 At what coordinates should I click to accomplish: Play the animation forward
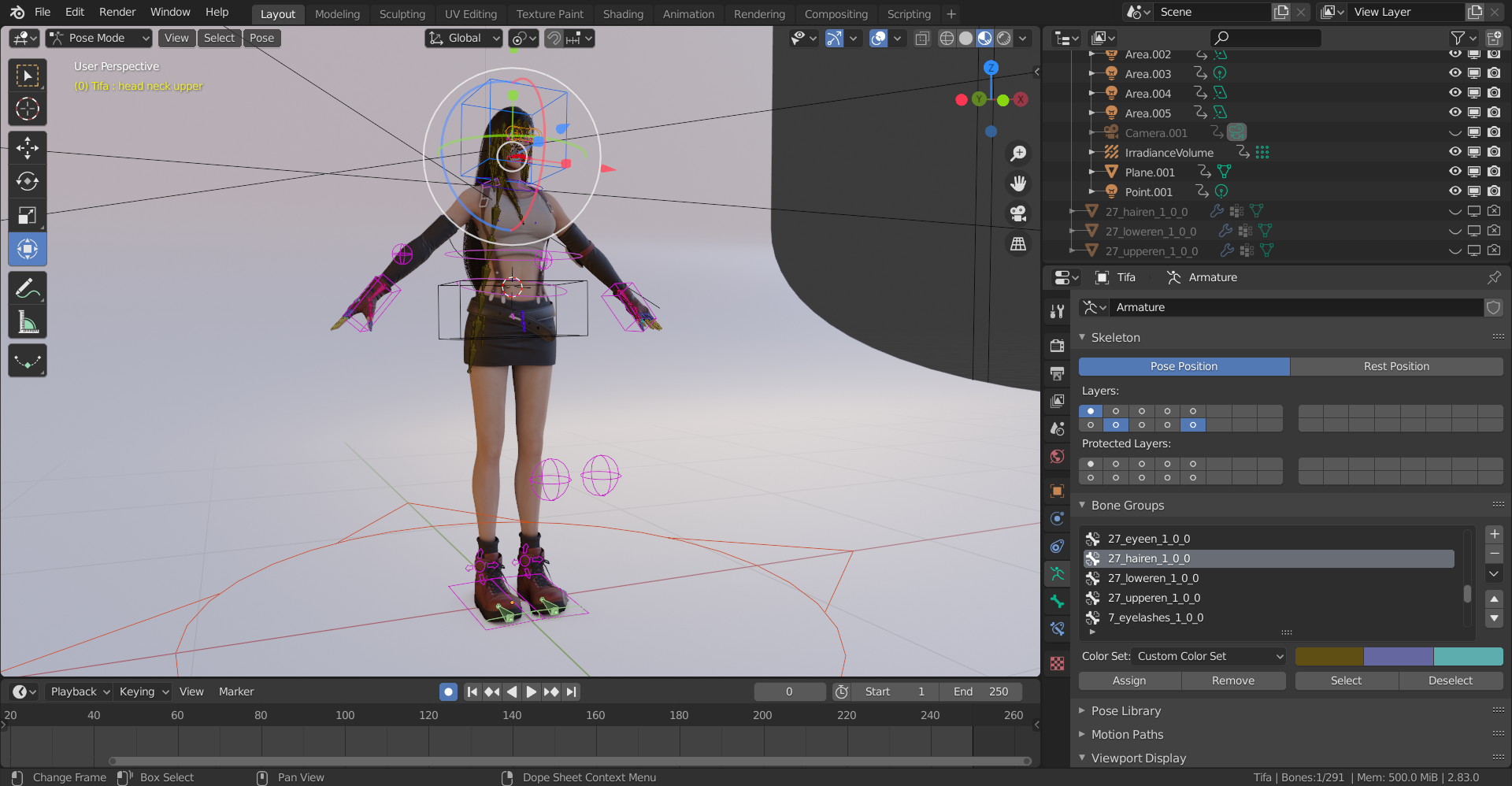click(532, 691)
